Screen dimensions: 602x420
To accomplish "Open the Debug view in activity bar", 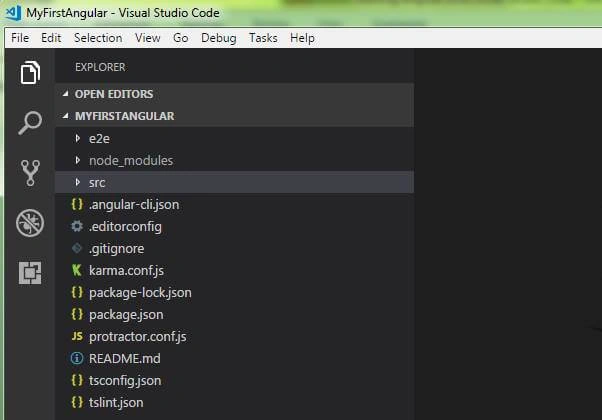I will click(30, 223).
